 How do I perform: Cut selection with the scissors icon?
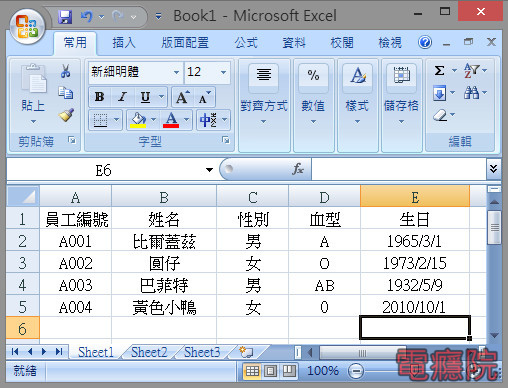coord(65,71)
